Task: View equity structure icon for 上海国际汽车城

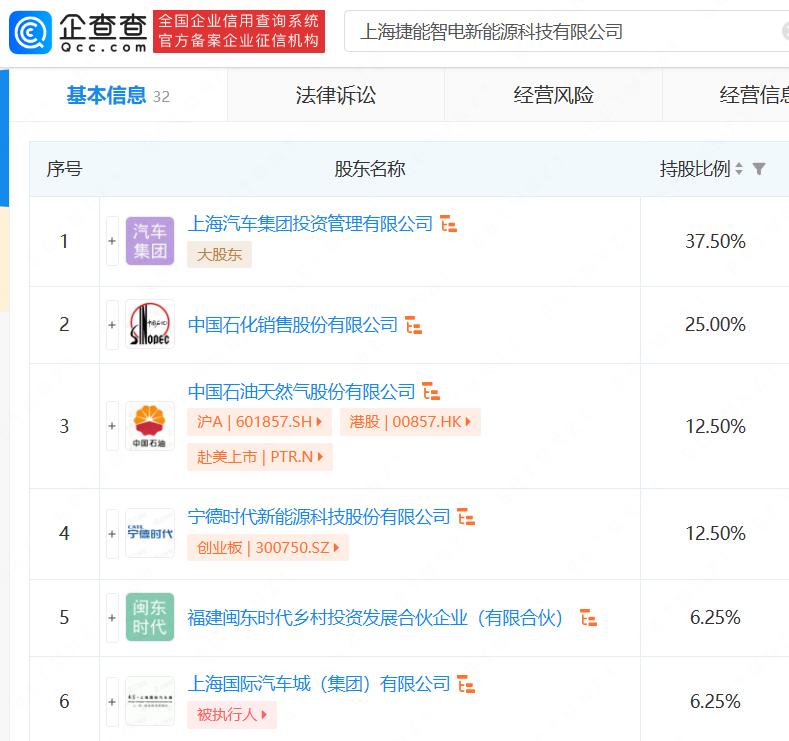Action: point(466,685)
